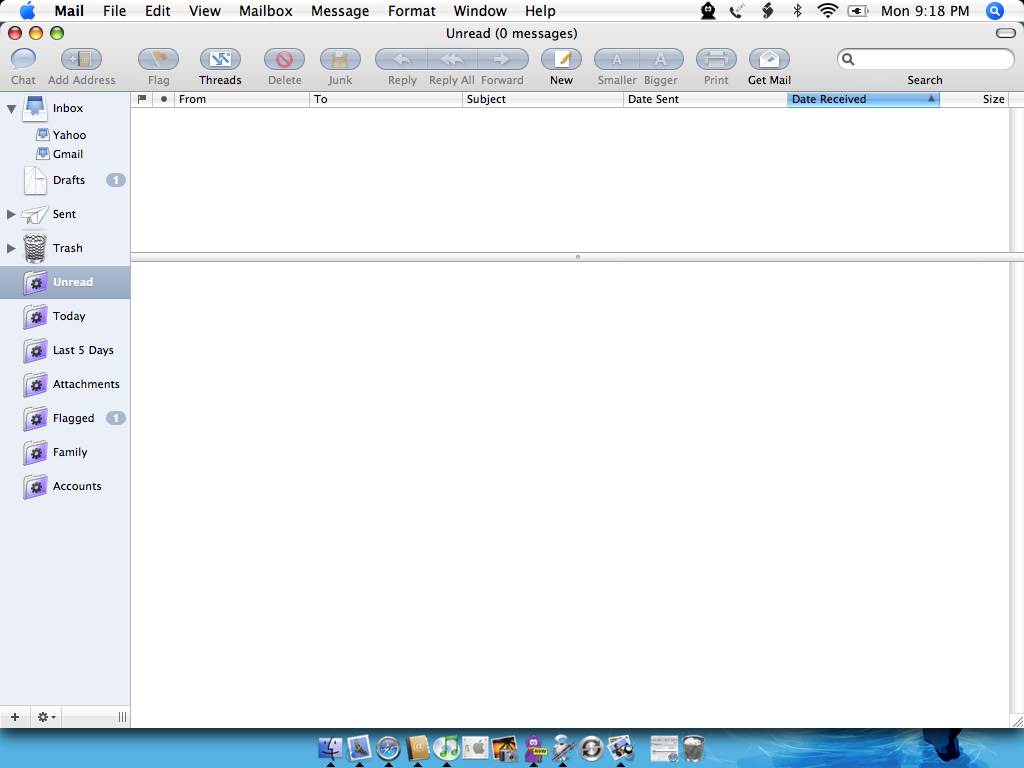Open the Attachments smart mailbox
The image size is (1024, 768).
click(x=86, y=384)
